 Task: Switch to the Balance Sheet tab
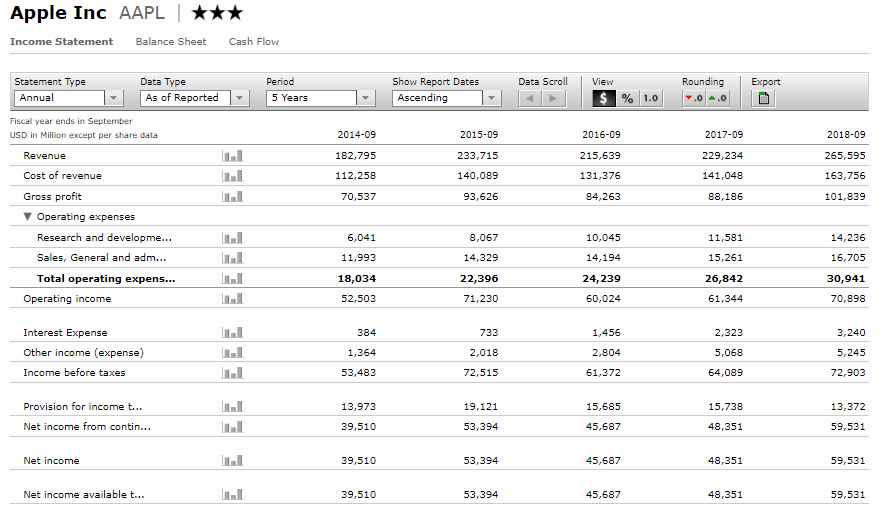[171, 42]
